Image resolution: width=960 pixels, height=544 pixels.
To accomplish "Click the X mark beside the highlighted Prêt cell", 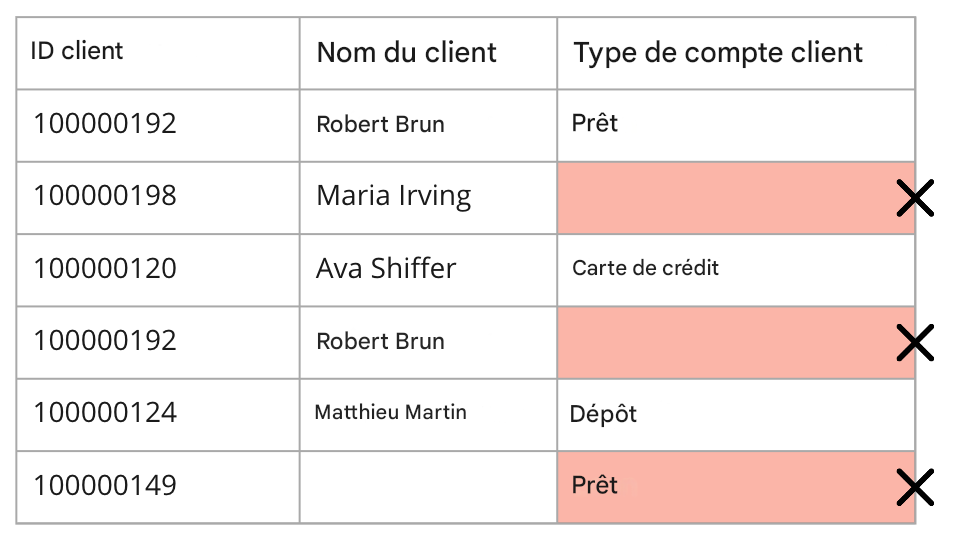I will click(x=914, y=488).
